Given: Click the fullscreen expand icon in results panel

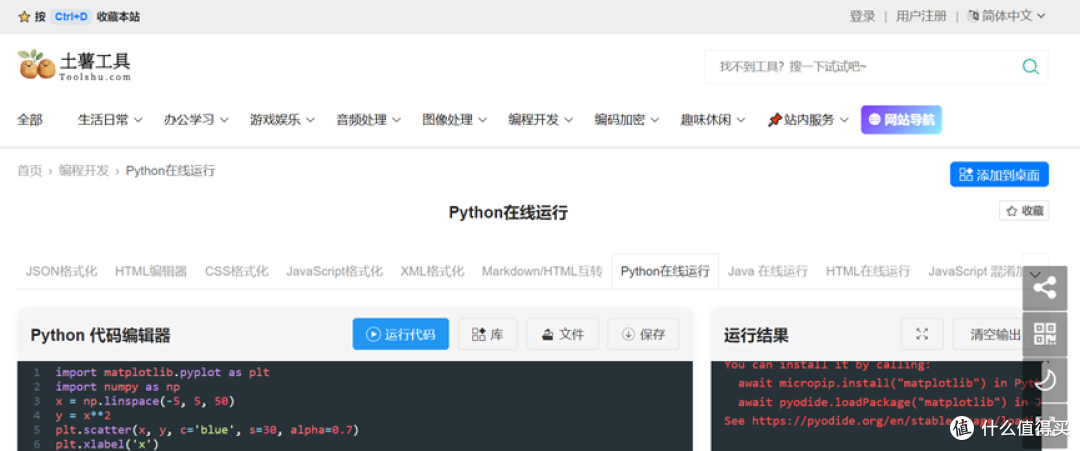Looking at the screenshot, I should pyautogui.click(x=922, y=335).
